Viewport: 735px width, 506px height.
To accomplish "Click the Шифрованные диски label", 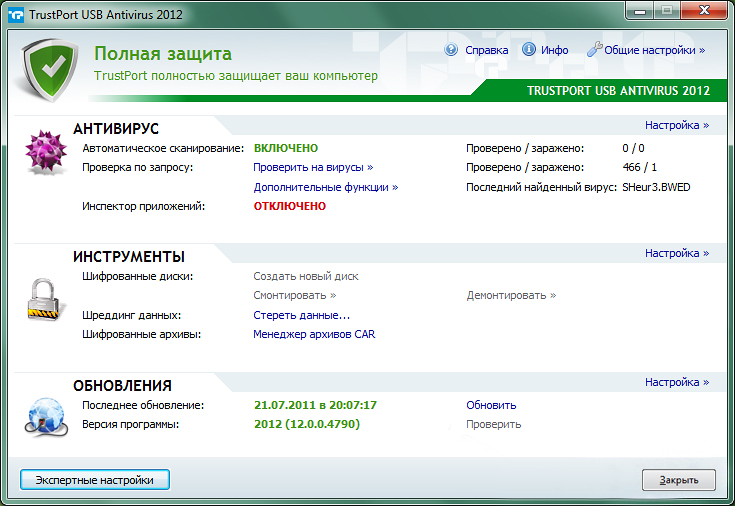I will 137,276.
